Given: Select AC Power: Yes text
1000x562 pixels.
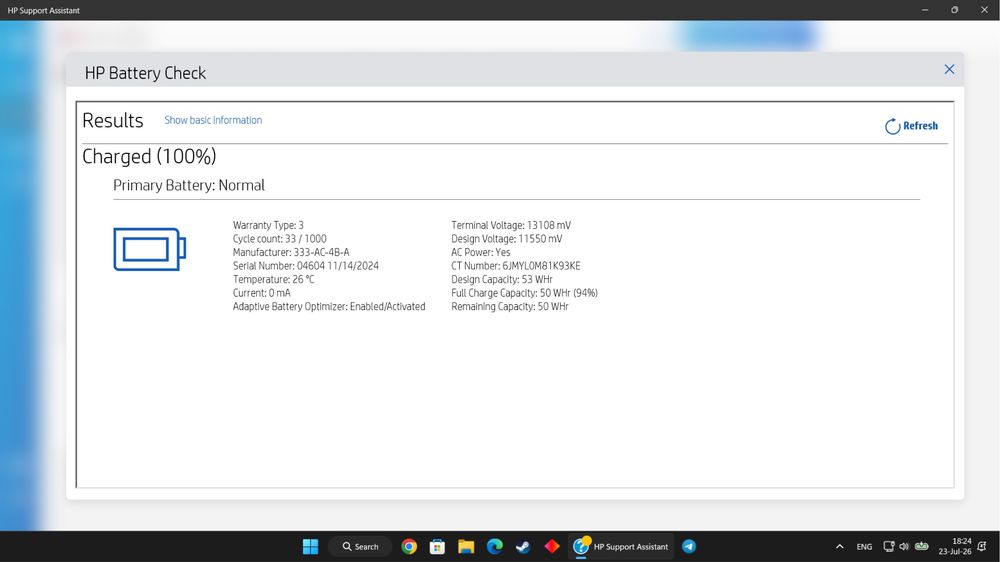Looking at the screenshot, I should click(480, 252).
